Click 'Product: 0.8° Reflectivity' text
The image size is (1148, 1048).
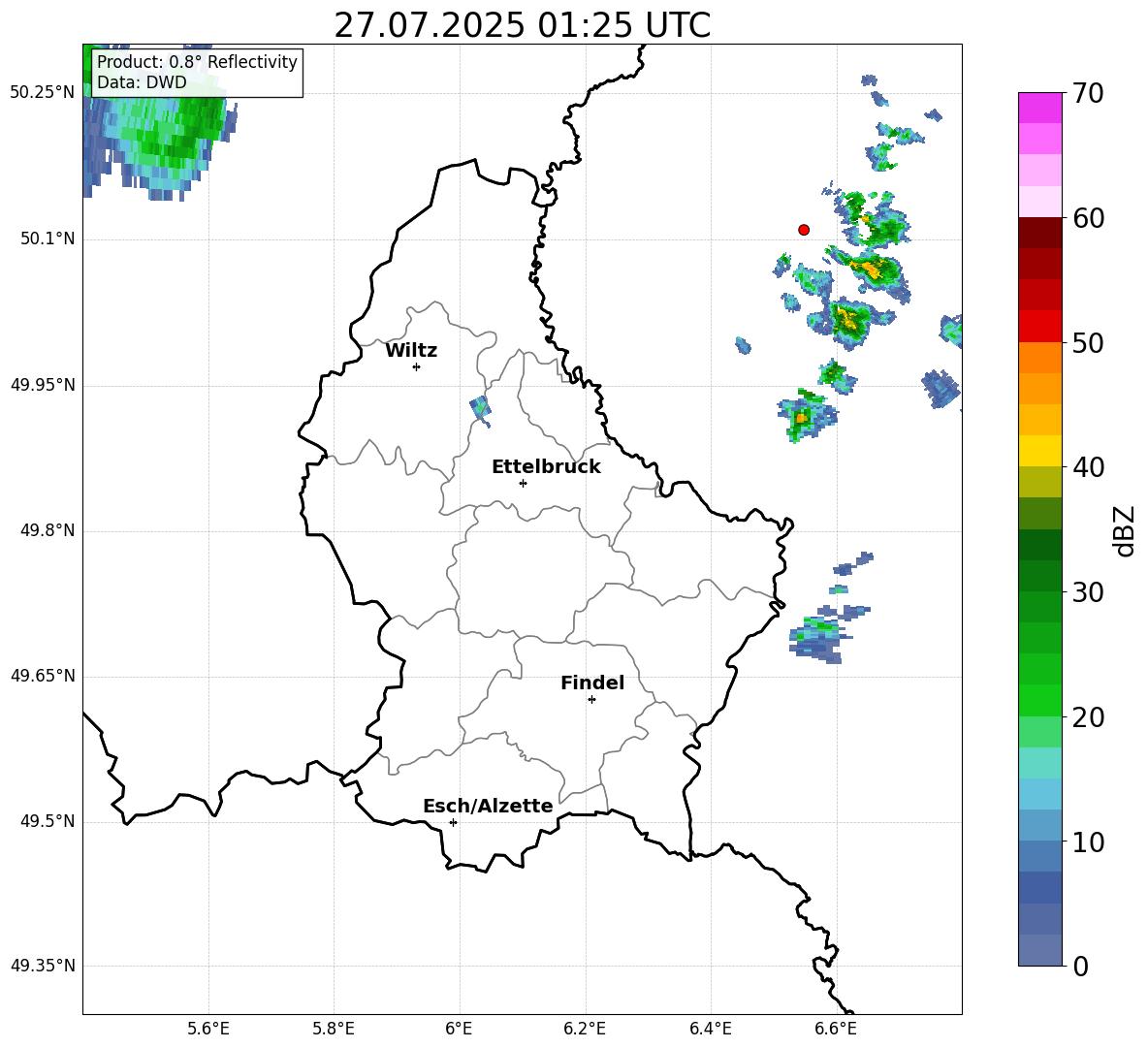(197, 61)
